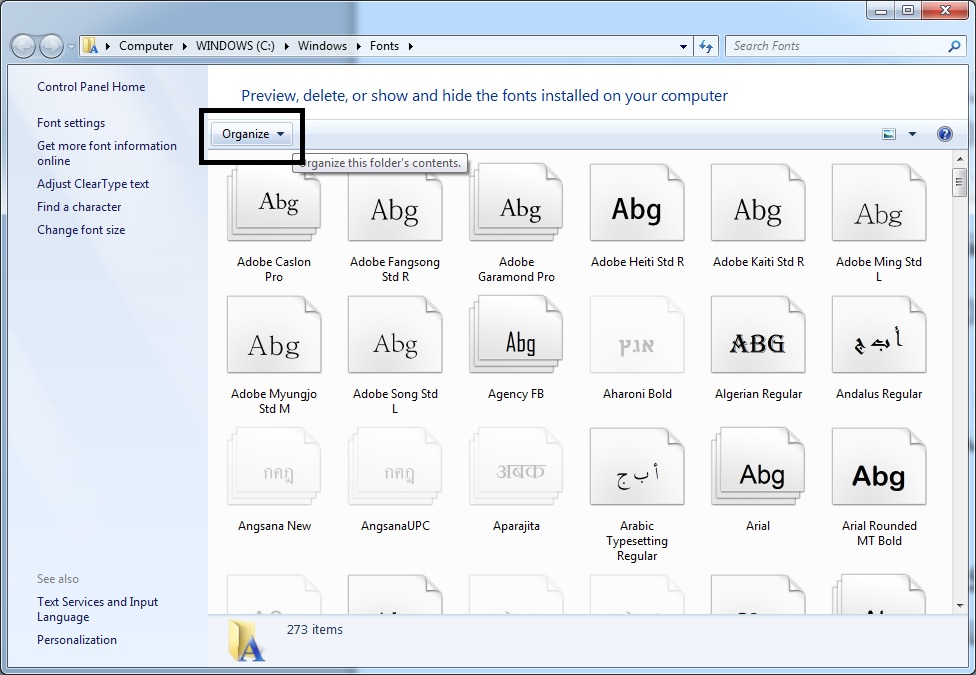Select the Aharoni Bold font icon

(x=637, y=334)
